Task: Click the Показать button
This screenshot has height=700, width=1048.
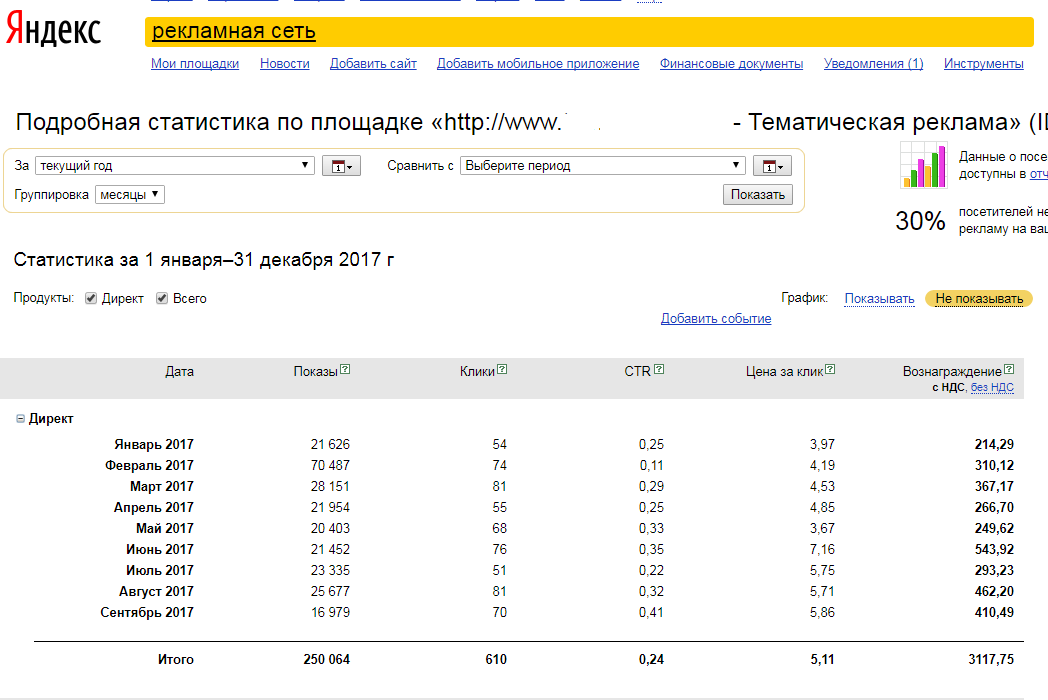Action: click(757, 195)
